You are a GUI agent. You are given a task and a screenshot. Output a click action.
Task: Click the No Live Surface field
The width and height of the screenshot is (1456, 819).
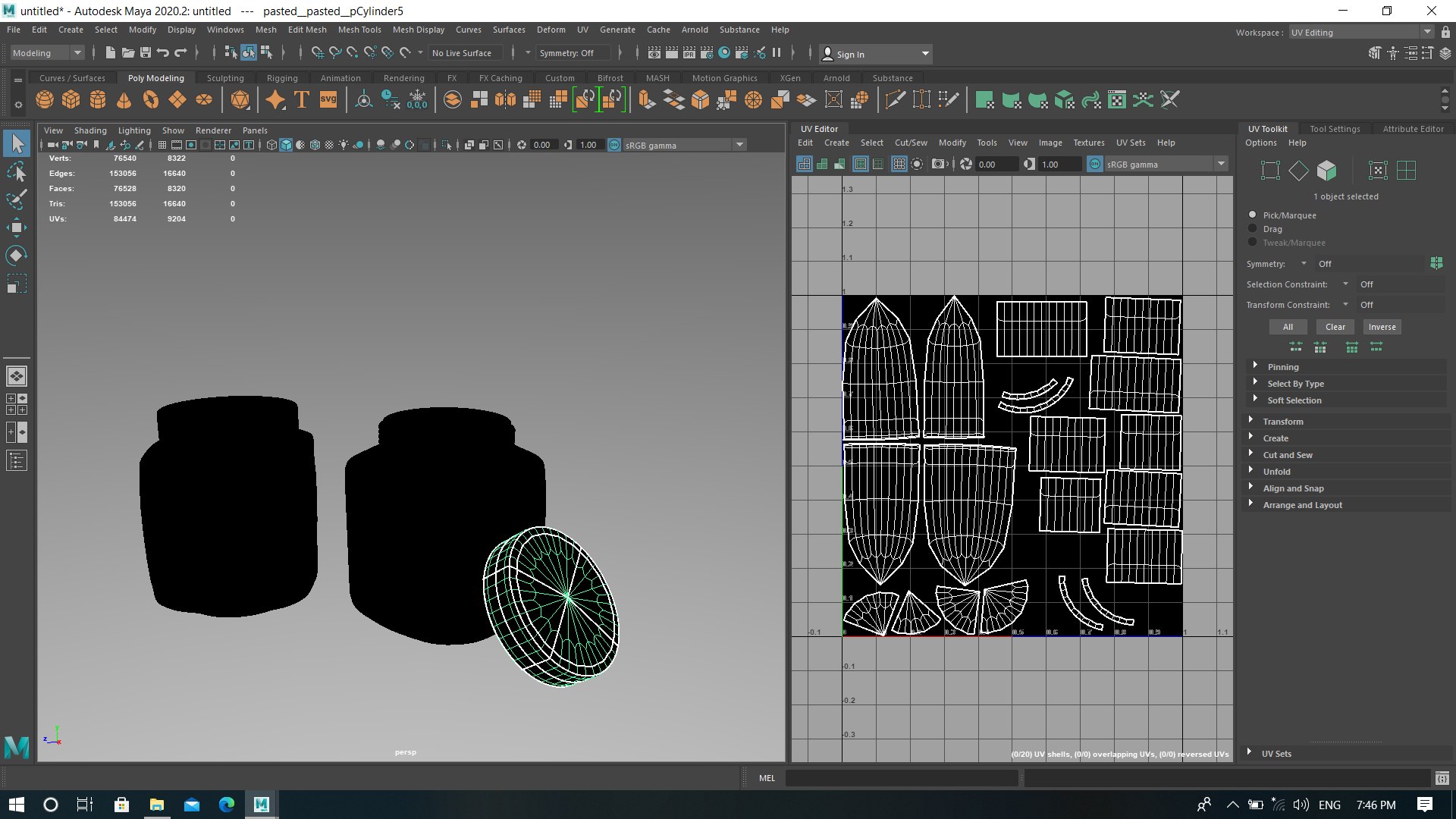(464, 53)
